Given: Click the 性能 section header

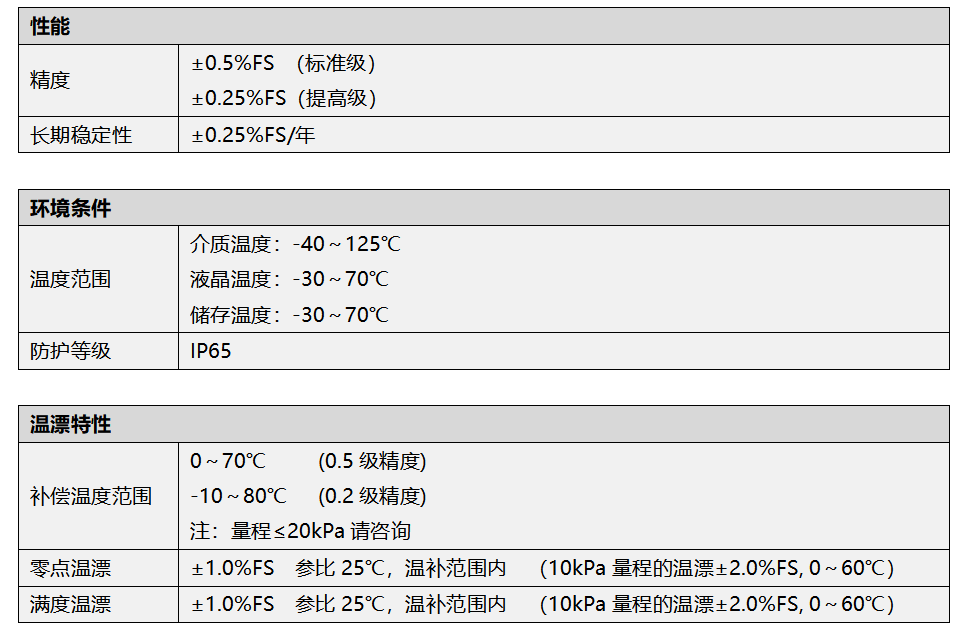Looking at the screenshot, I should [x=50, y=27].
